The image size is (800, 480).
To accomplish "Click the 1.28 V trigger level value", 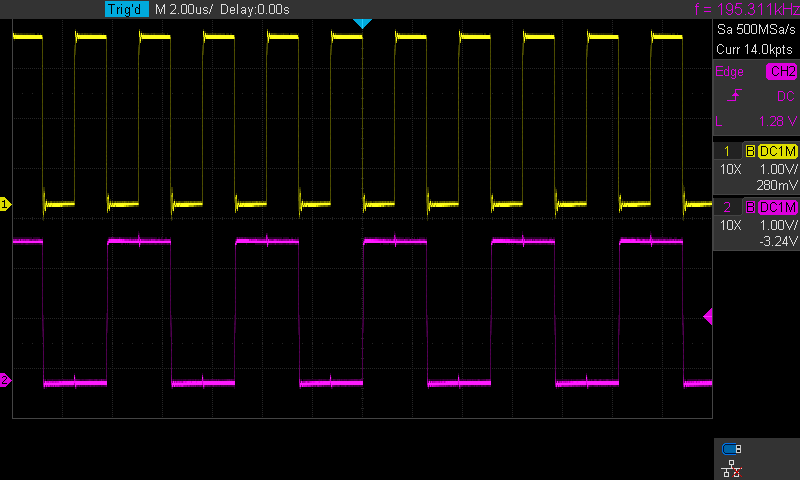I will (x=776, y=121).
